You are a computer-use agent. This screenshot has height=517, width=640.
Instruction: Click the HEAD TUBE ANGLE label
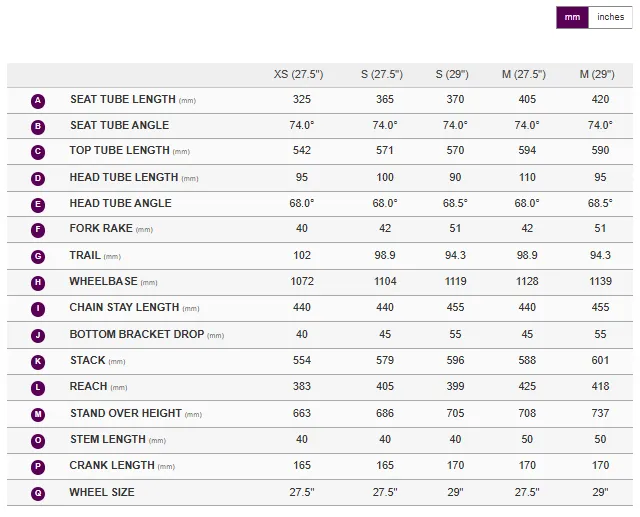tap(120, 203)
